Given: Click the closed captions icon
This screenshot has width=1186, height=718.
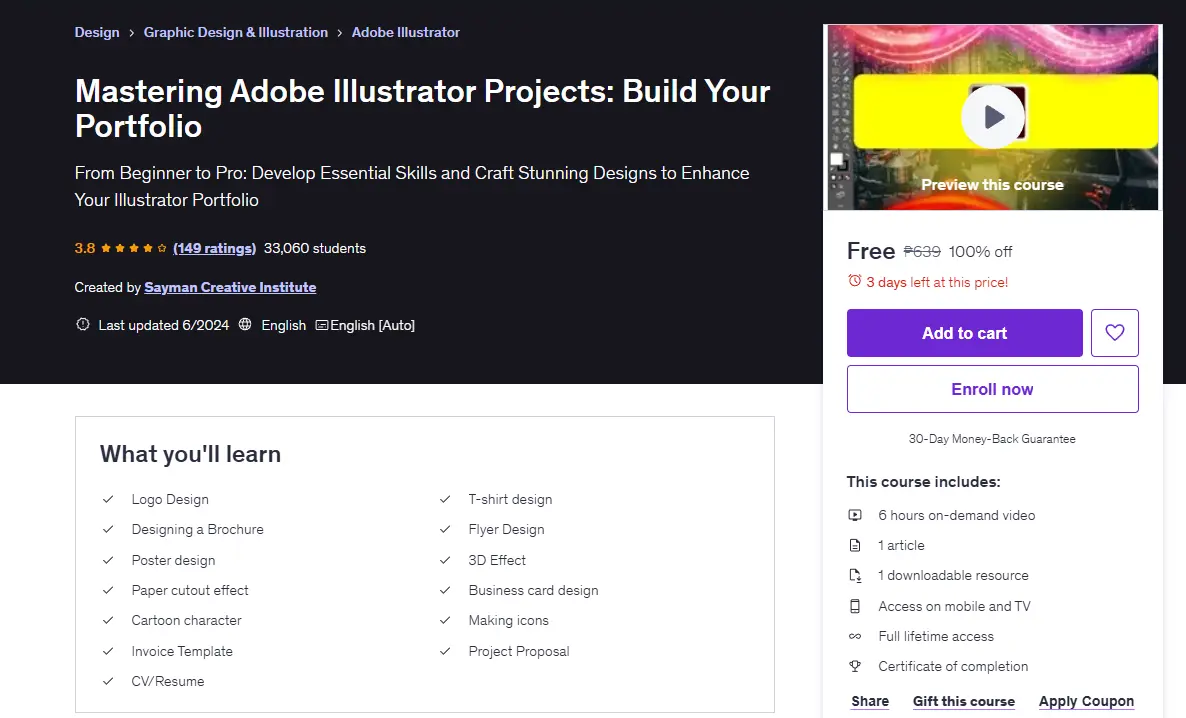Looking at the screenshot, I should 321,325.
